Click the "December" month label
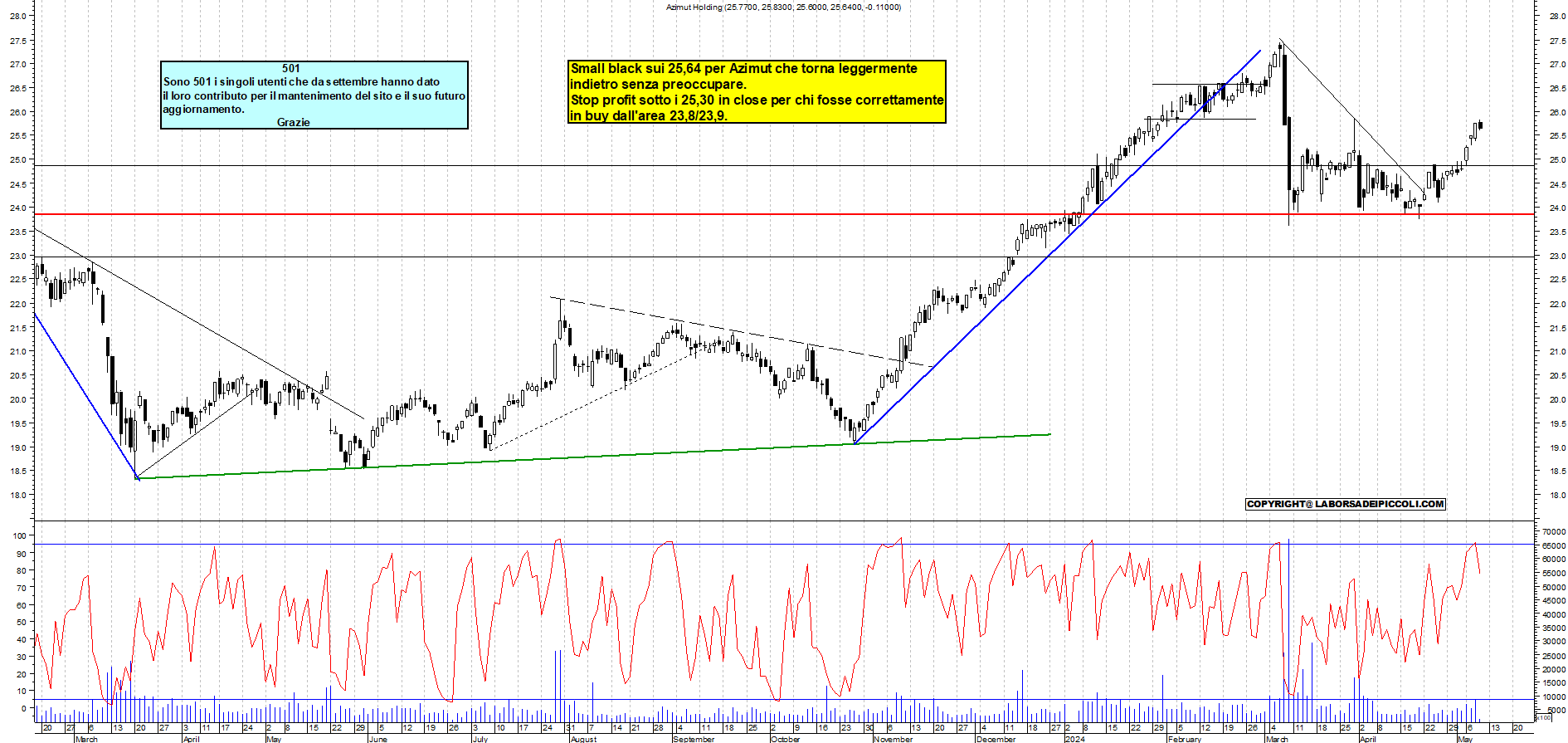1568x743 pixels. (996, 739)
